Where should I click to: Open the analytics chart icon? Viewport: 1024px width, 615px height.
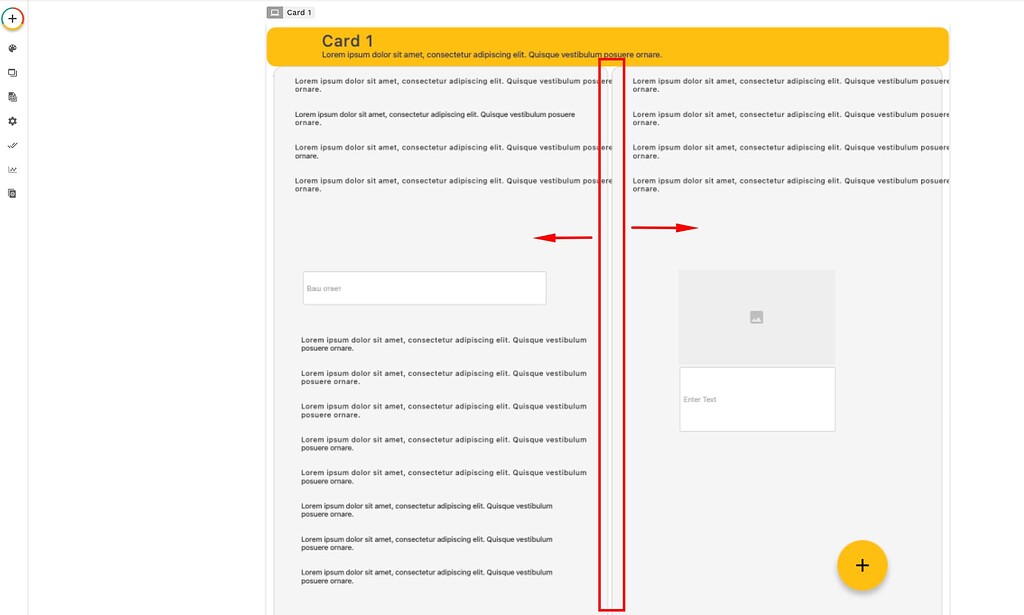[12, 168]
